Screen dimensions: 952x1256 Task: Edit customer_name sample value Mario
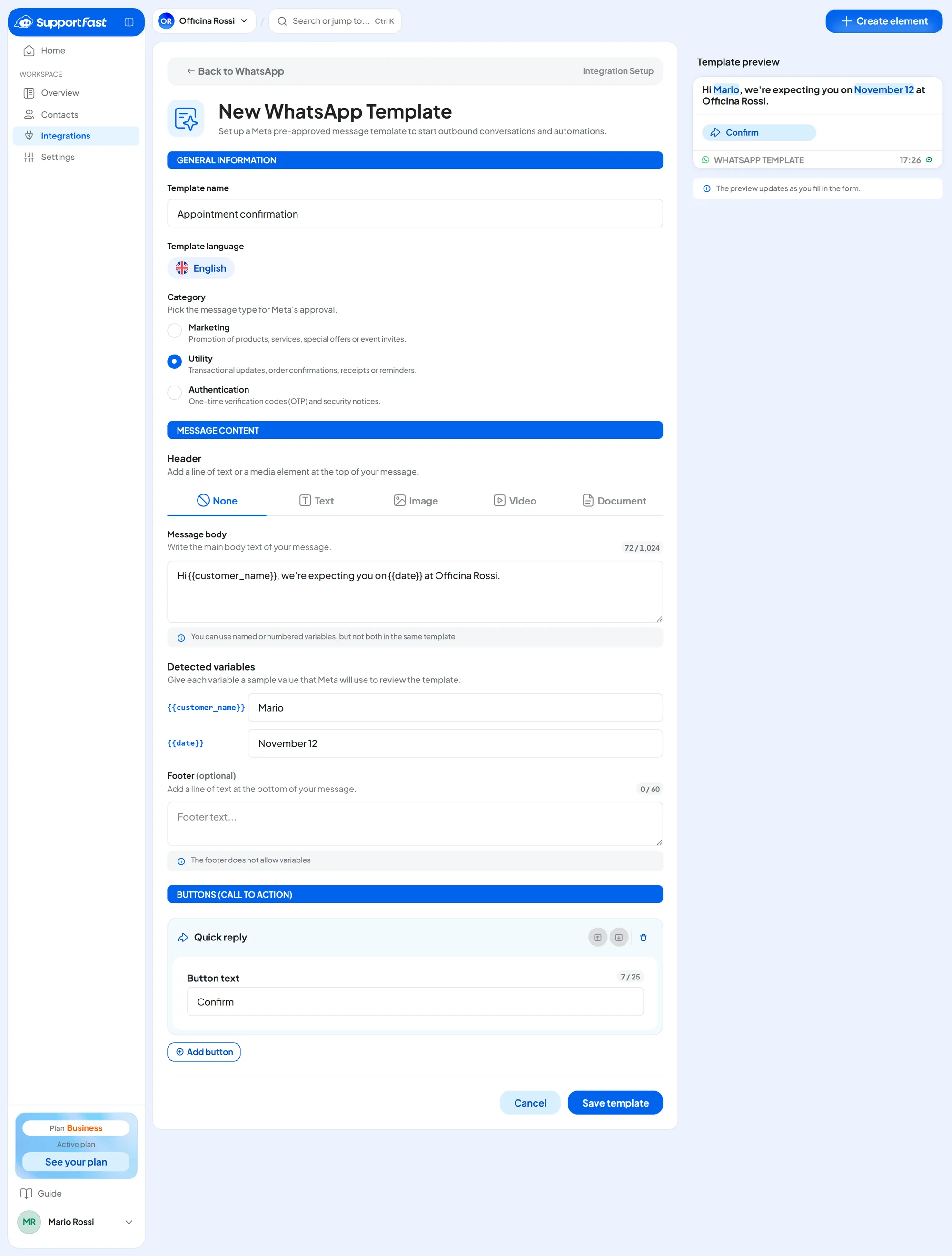pos(455,708)
